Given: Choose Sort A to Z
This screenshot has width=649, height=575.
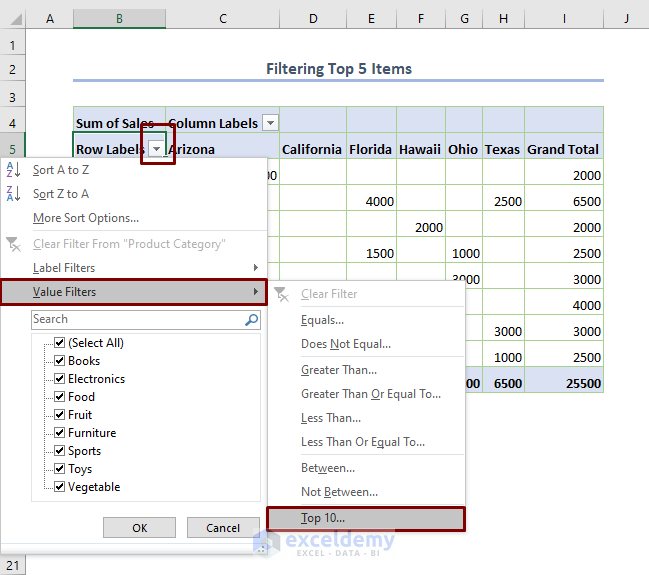Looking at the screenshot, I should [134, 170].
